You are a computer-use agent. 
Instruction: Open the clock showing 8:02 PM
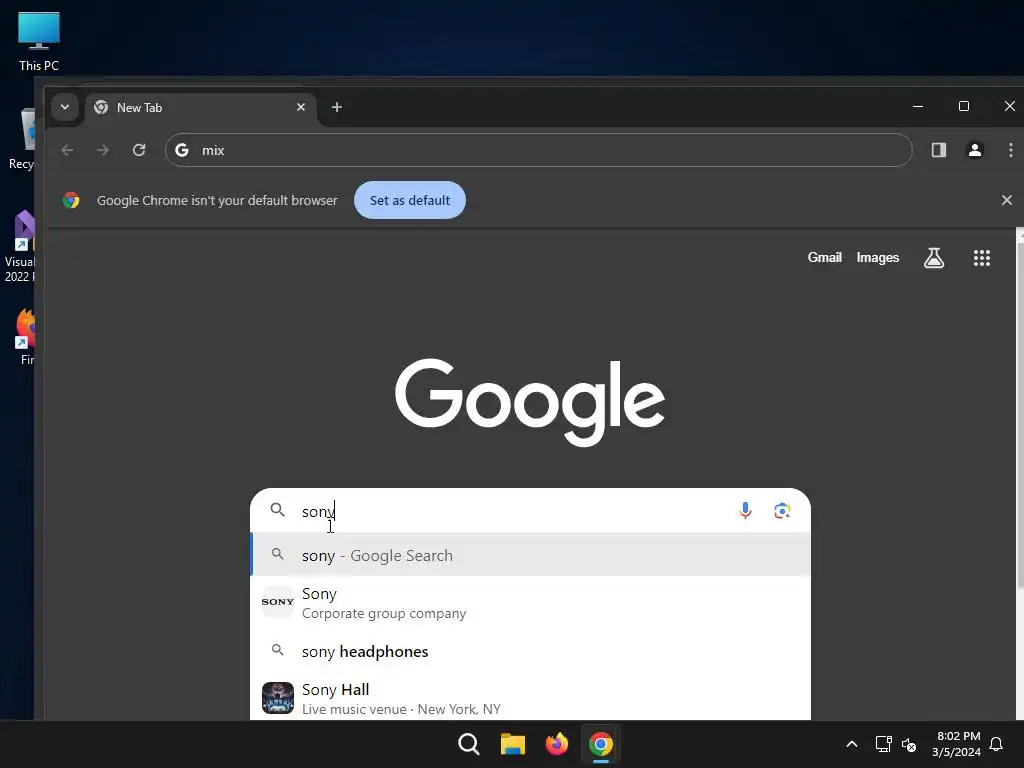[x=957, y=744]
